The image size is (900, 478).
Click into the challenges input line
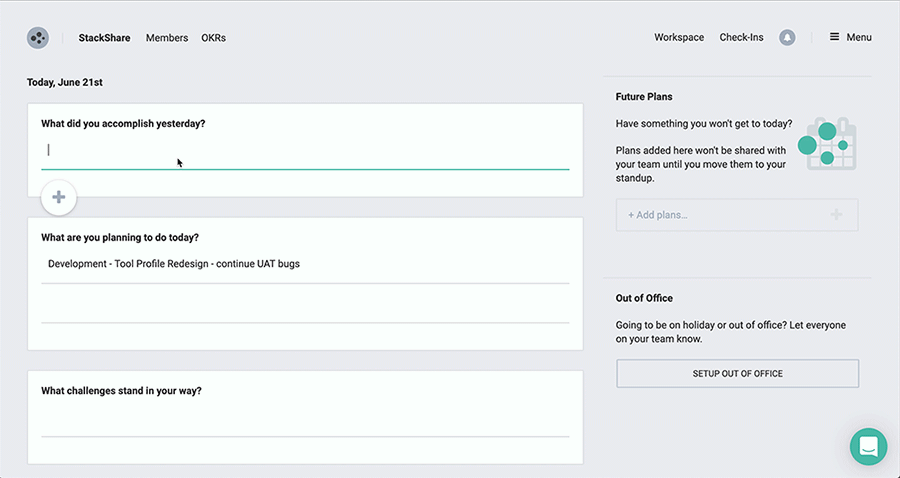(305, 421)
